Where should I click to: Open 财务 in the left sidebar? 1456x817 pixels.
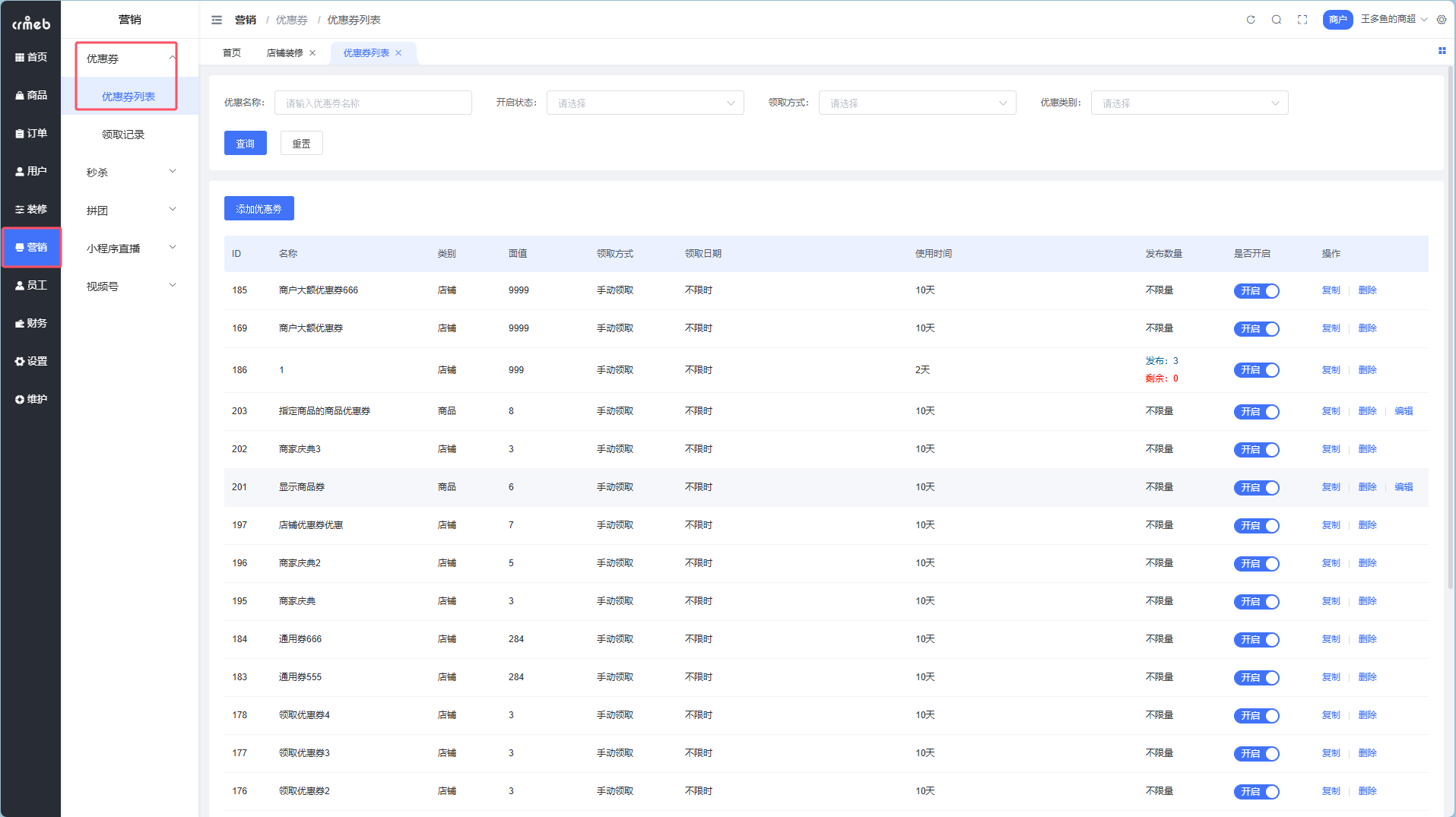tap(31, 323)
